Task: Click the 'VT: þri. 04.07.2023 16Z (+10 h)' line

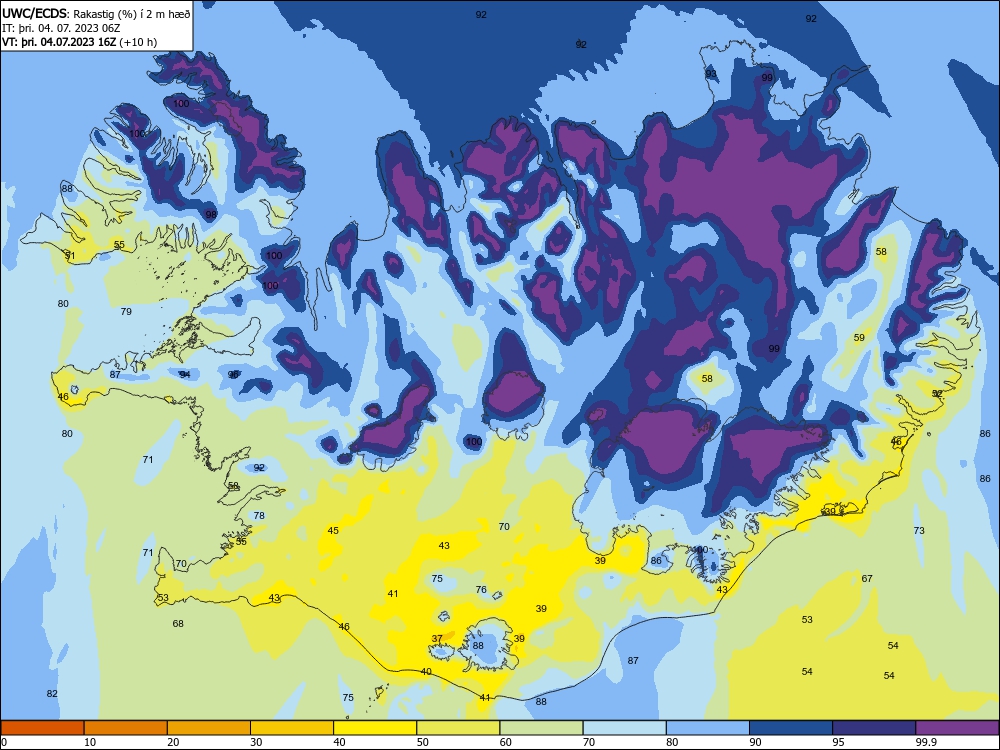Action: (79, 42)
